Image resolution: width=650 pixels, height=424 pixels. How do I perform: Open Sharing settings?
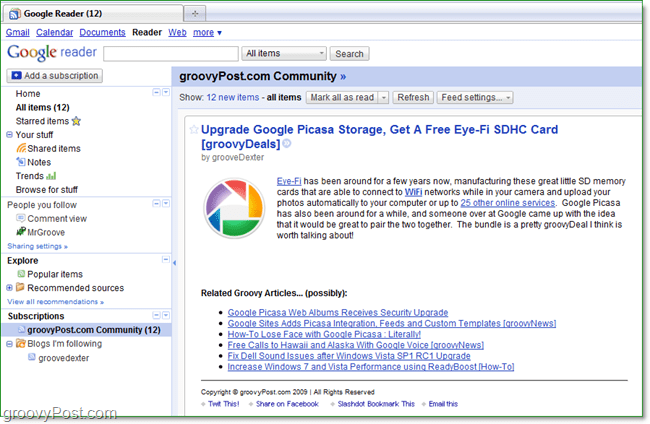(x=37, y=246)
